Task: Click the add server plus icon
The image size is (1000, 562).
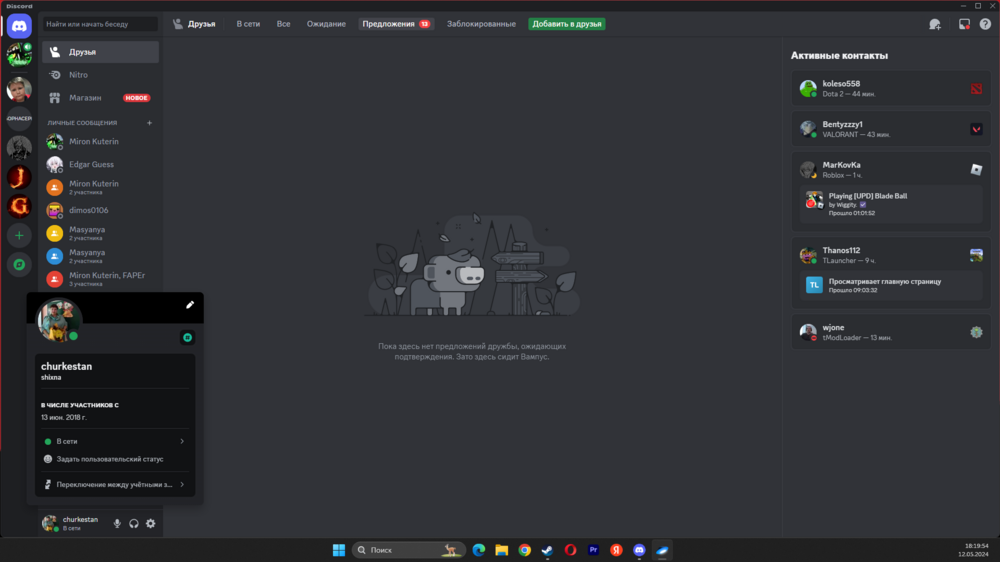Action: [x=19, y=235]
